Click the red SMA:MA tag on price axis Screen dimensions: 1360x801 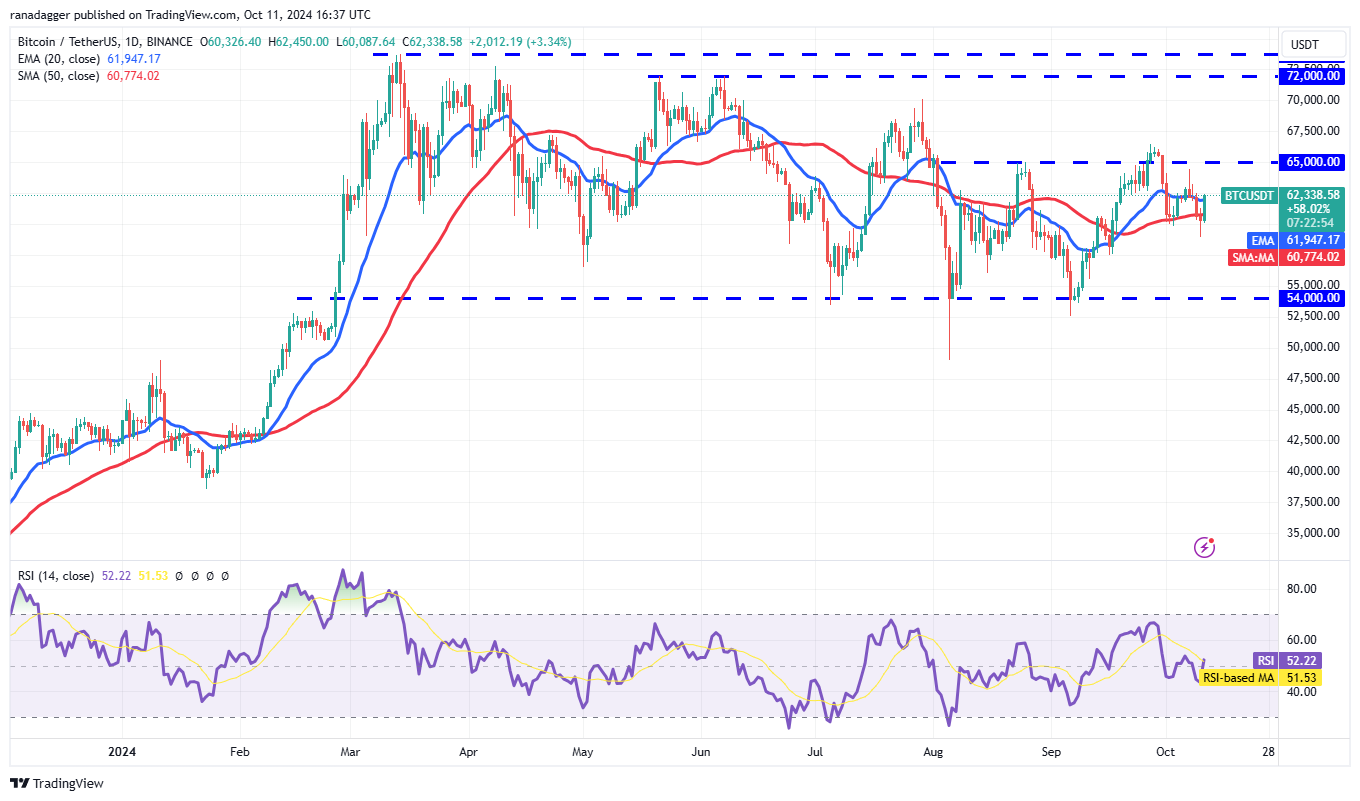[x=1254, y=257]
